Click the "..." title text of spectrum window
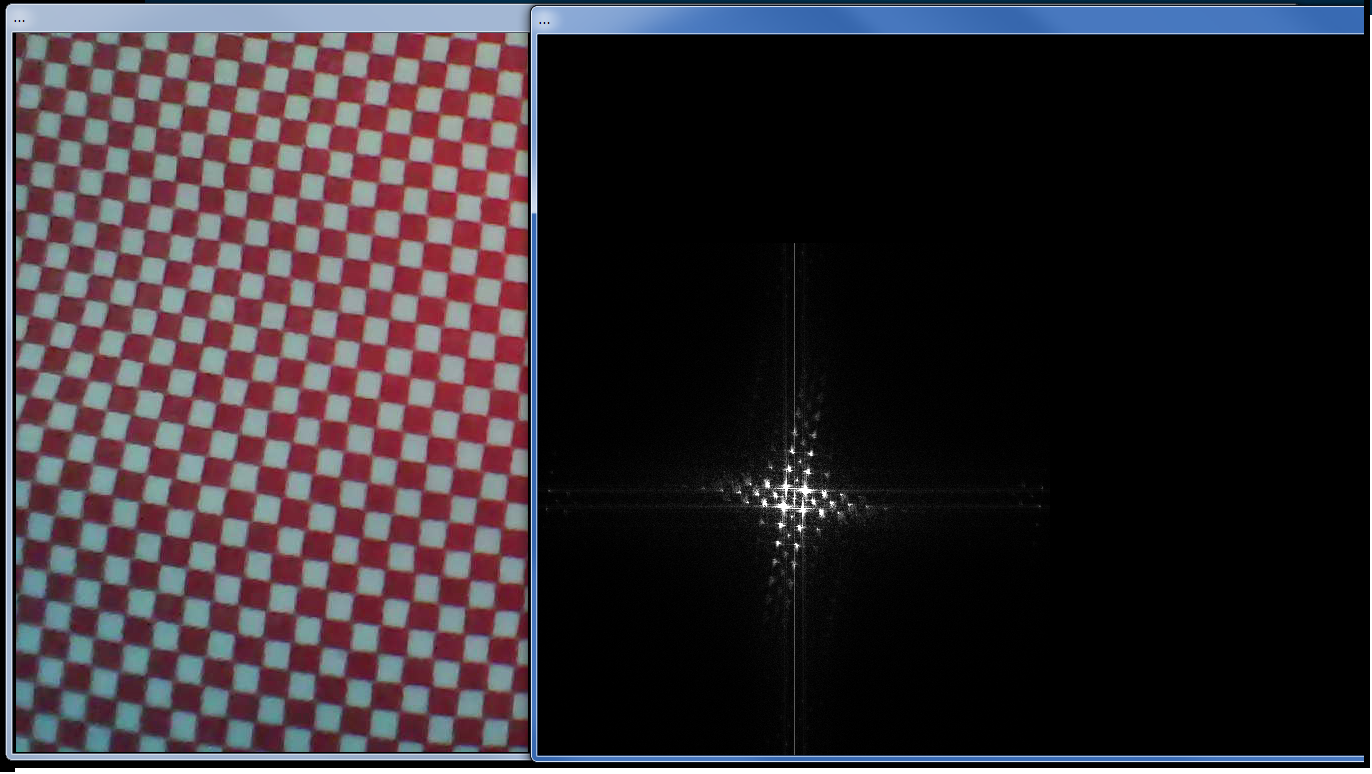1372x774 pixels. tap(544, 21)
